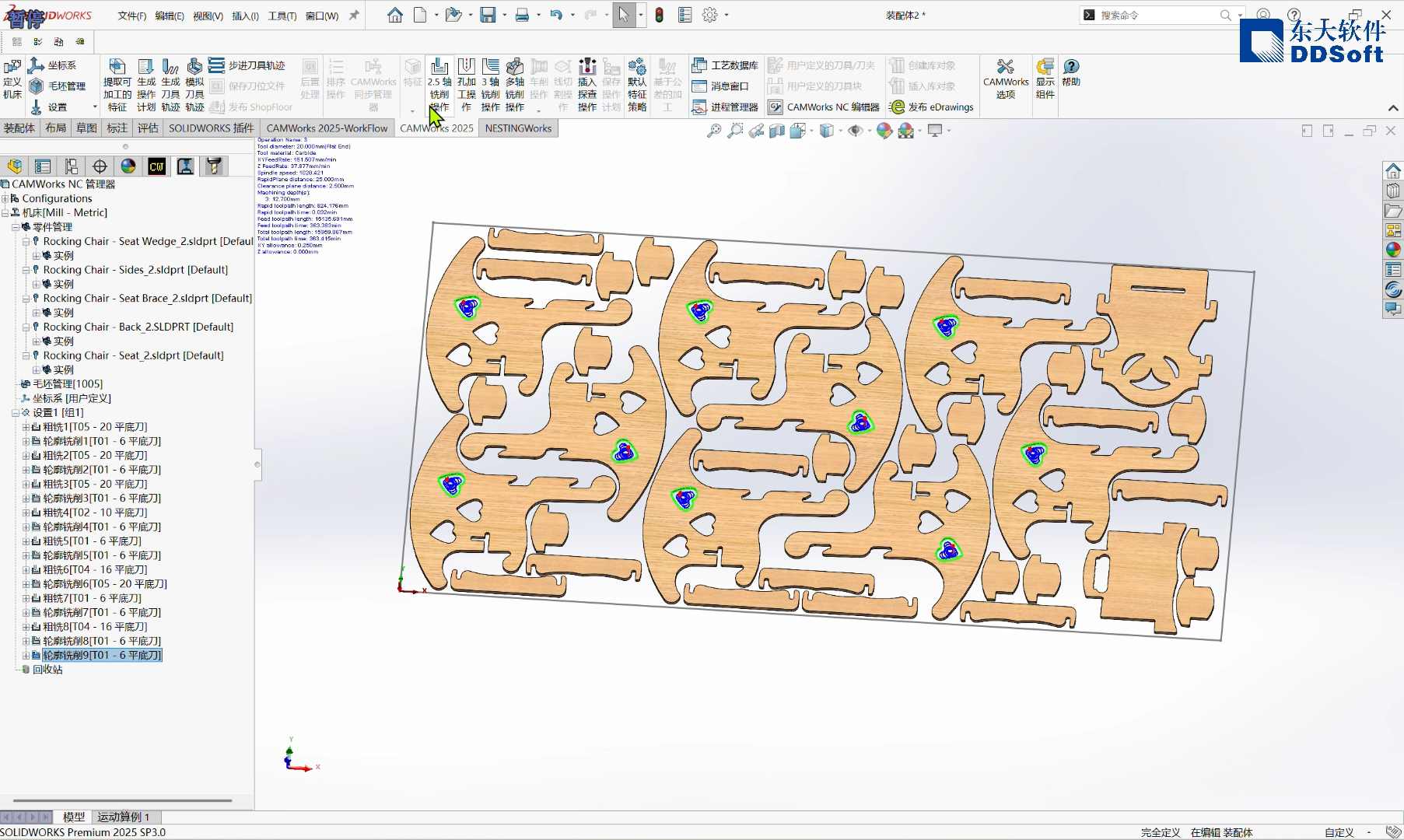Viewport: 1404px width, 840px height.
Task: Select 毛坯管理[1005] in the tree
Action: point(67,384)
